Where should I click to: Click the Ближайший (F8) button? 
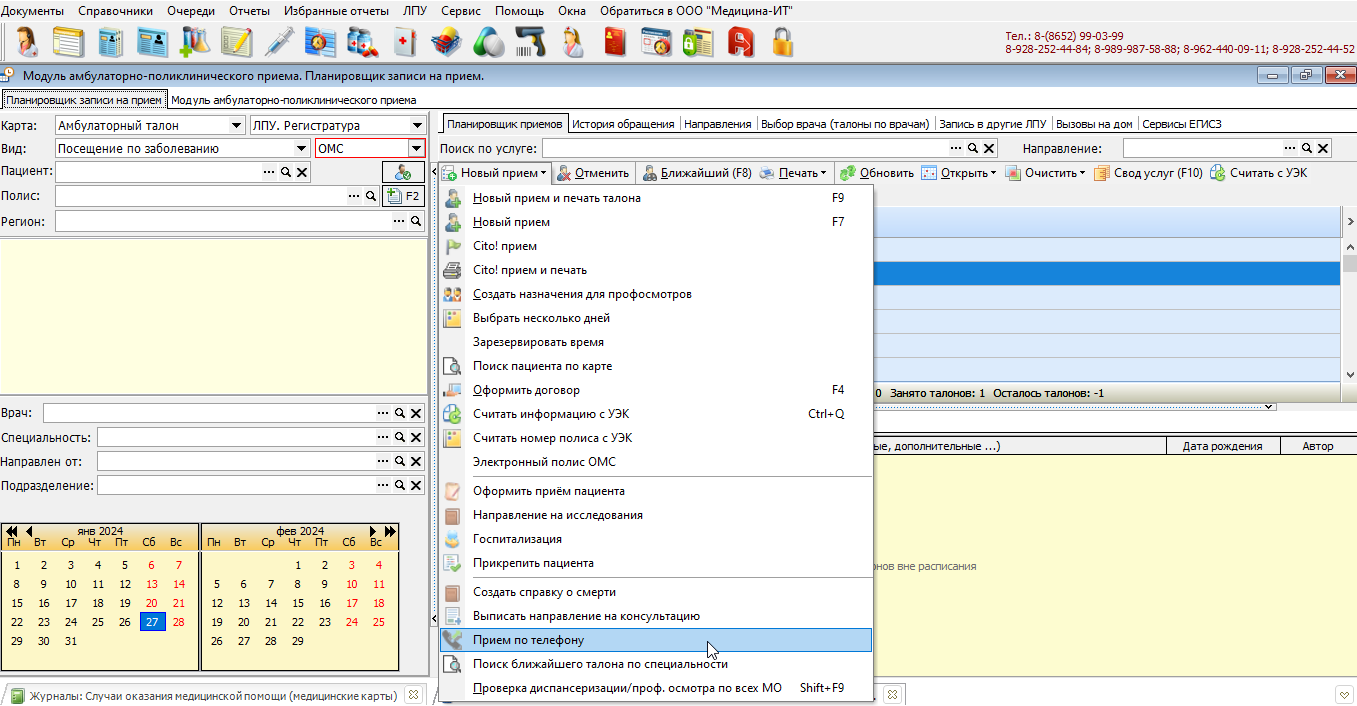click(x=697, y=173)
